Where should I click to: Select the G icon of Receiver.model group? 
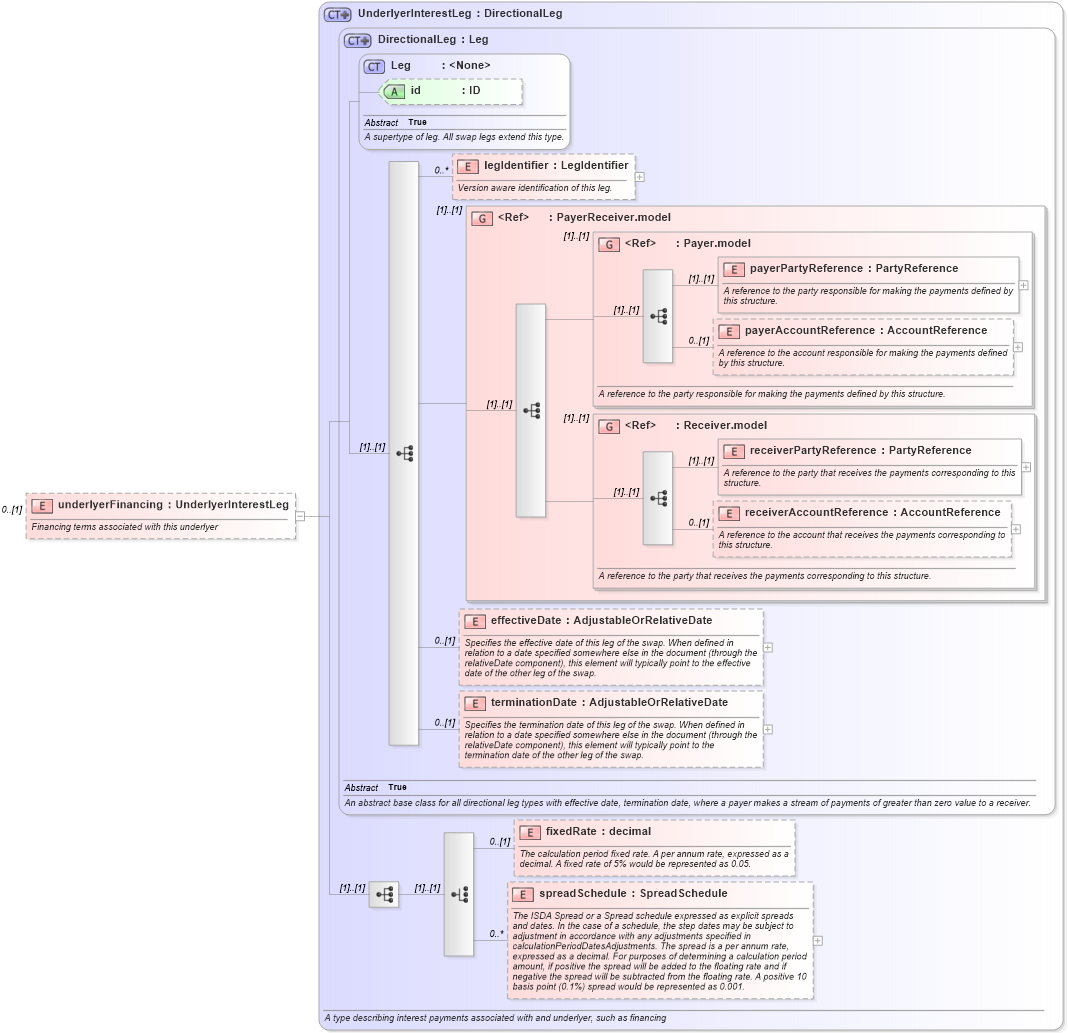click(607, 425)
